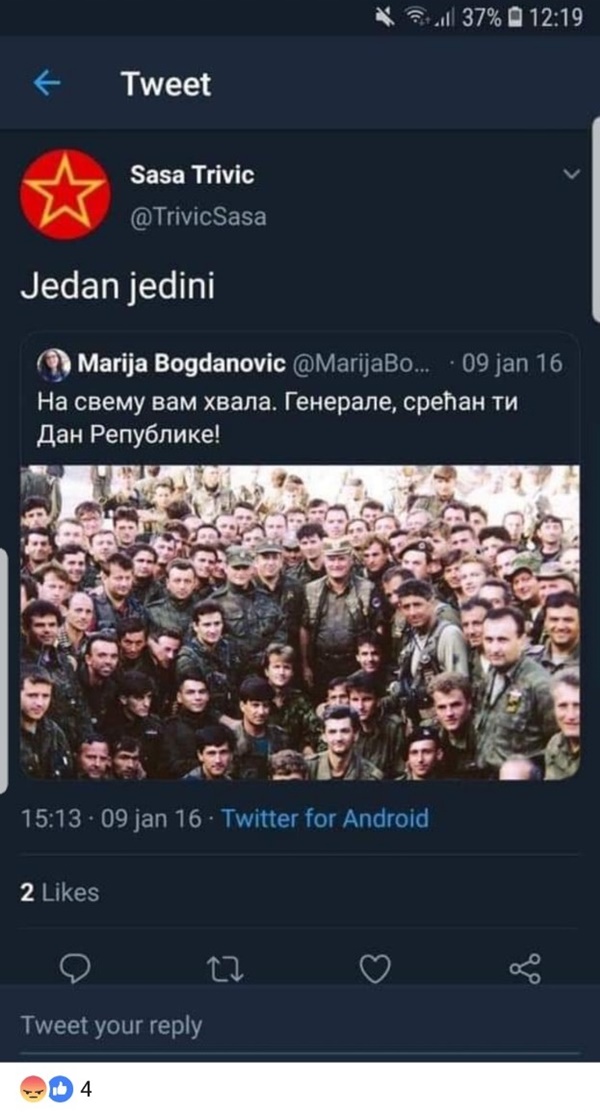The height and width of the screenshot is (1112, 600).
Task: Focus the Tweet your reply field
Action: (x=299, y=1025)
